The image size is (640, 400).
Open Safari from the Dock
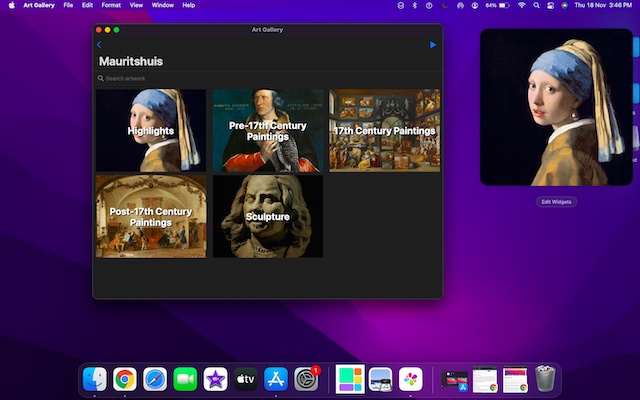click(155, 379)
